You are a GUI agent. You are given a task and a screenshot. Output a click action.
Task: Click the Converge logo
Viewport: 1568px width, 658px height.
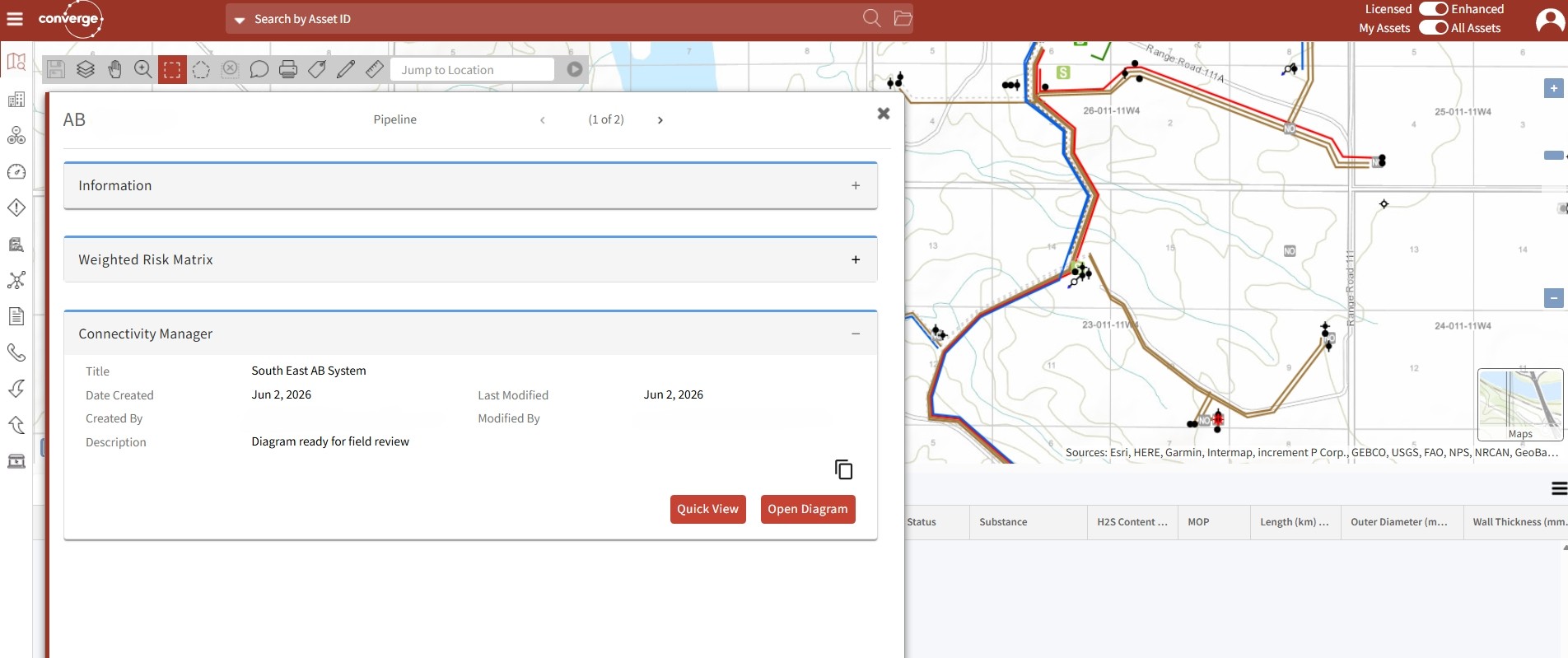click(72, 19)
